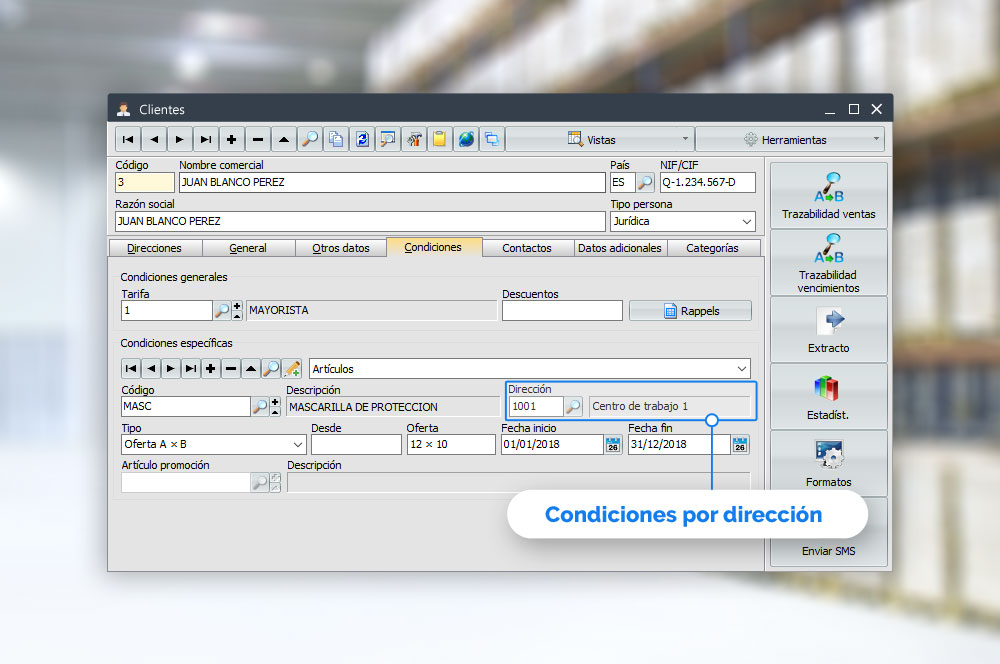Expand the Tipo dropdown showing Oferta A × B
The image size is (1000, 664).
click(297, 445)
